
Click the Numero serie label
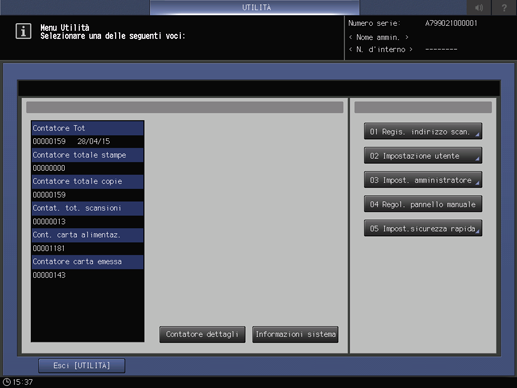click(374, 23)
